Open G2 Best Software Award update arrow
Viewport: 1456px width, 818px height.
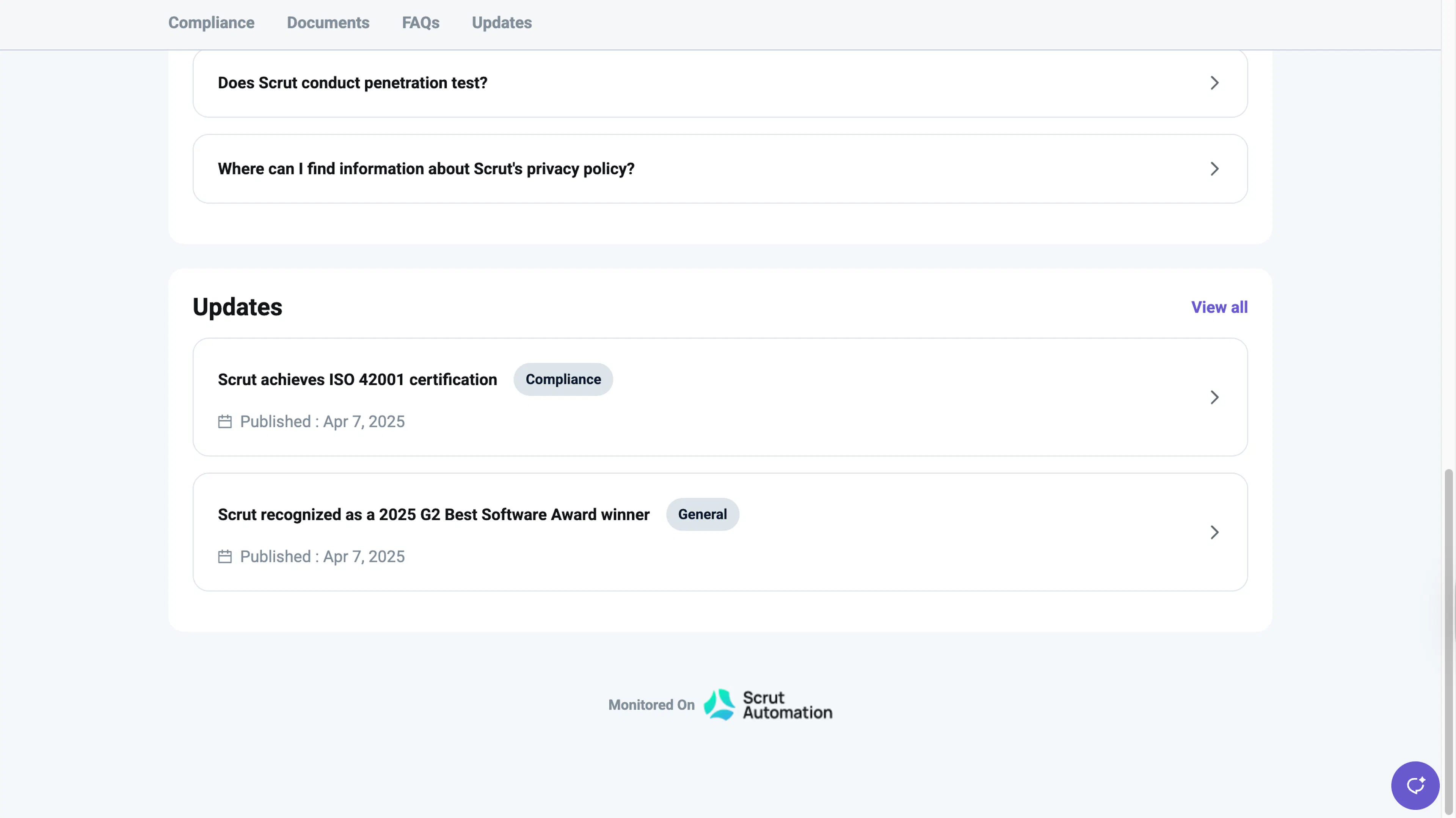(1214, 532)
